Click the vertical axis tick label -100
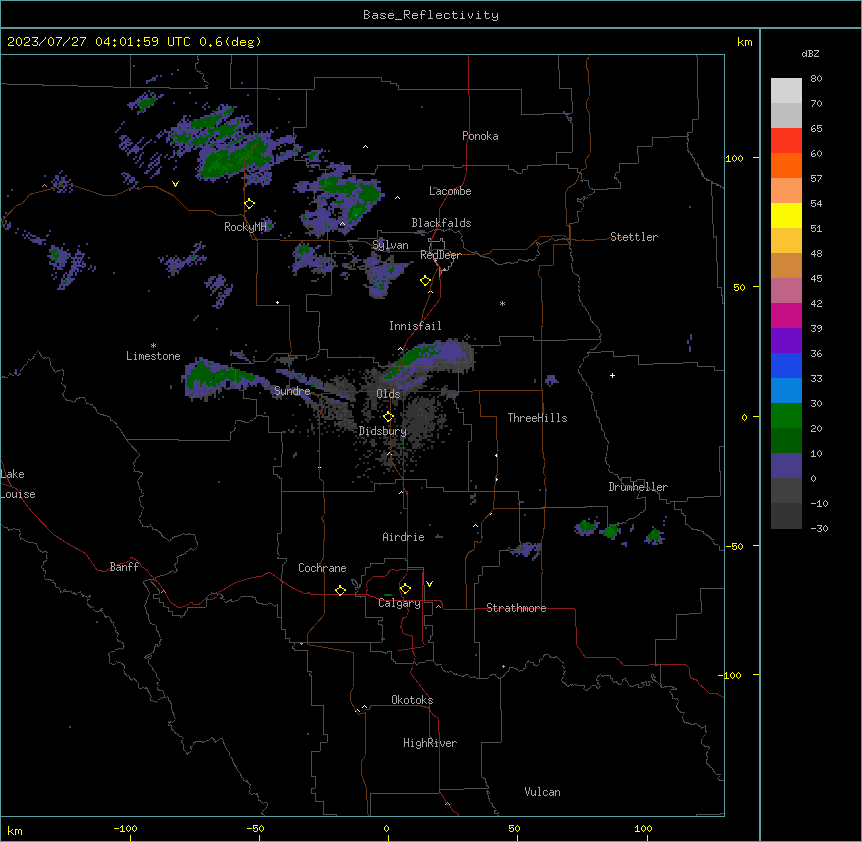 click(x=731, y=675)
